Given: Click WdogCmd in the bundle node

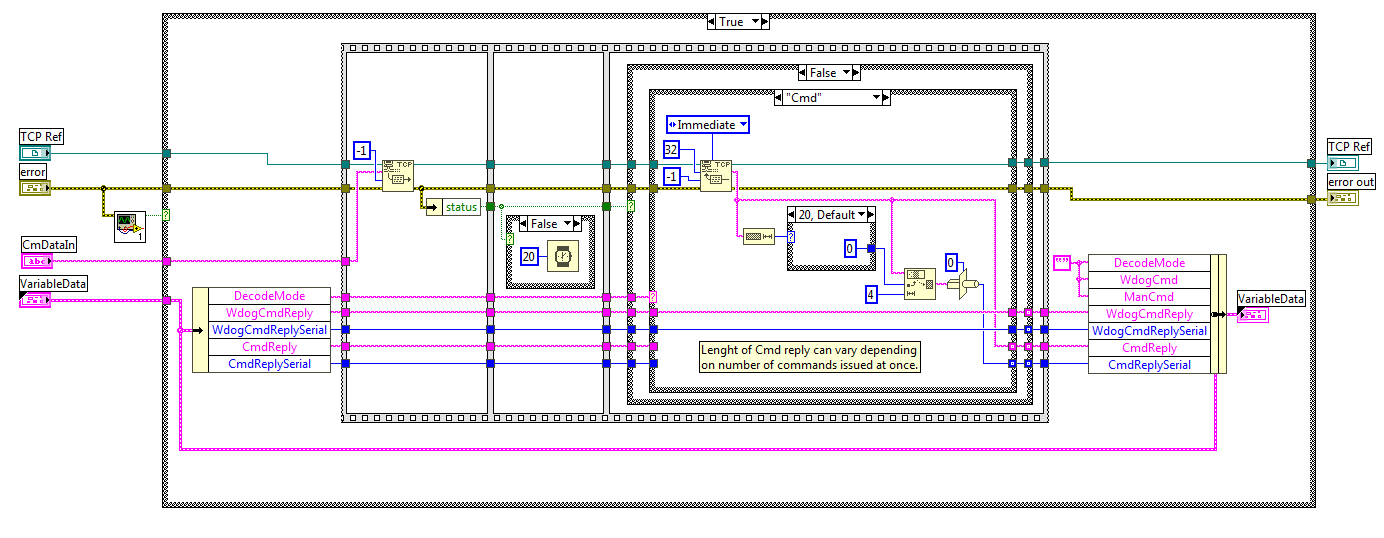Looking at the screenshot, I should 1149,280.
